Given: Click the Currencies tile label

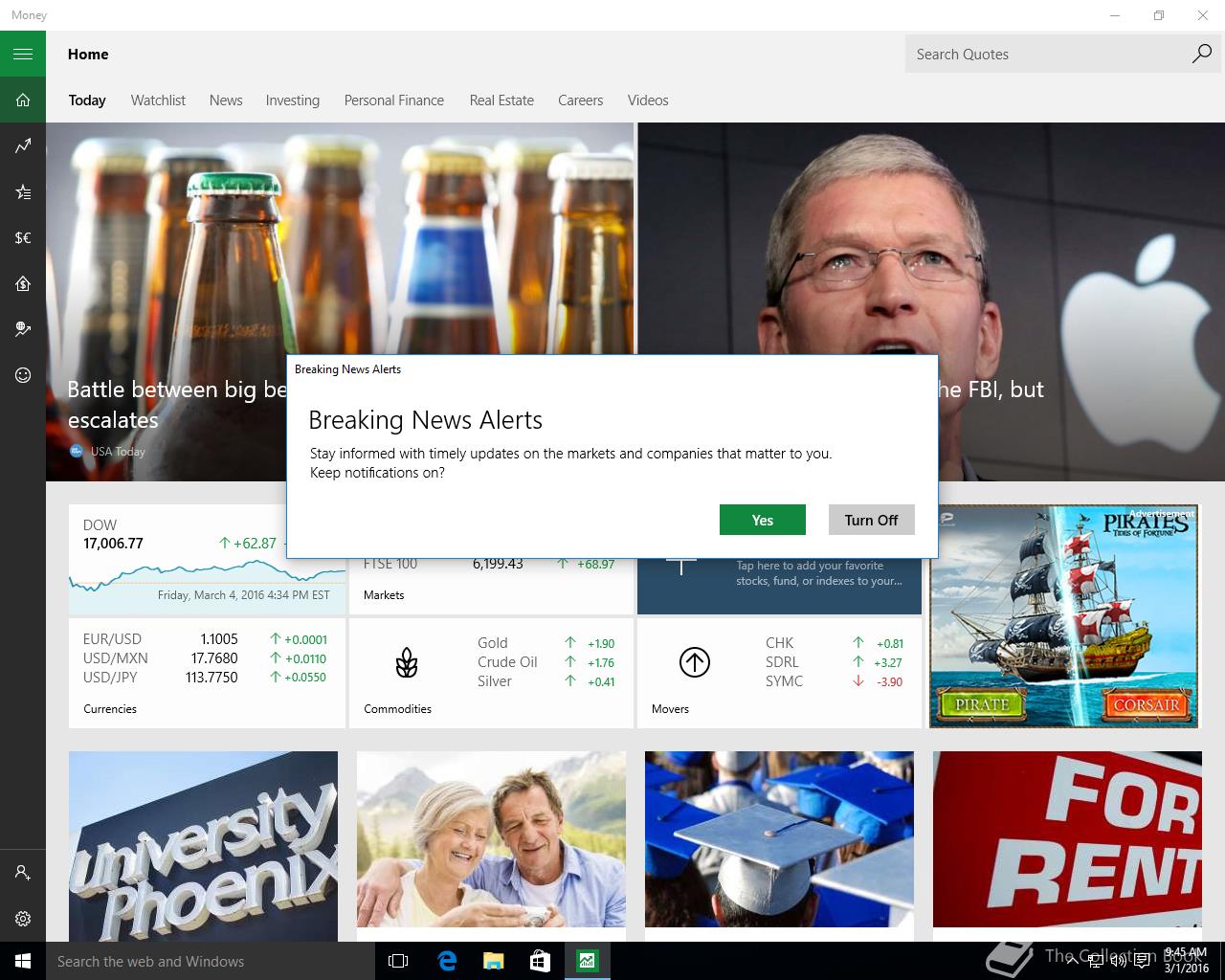Looking at the screenshot, I should point(110,709).
